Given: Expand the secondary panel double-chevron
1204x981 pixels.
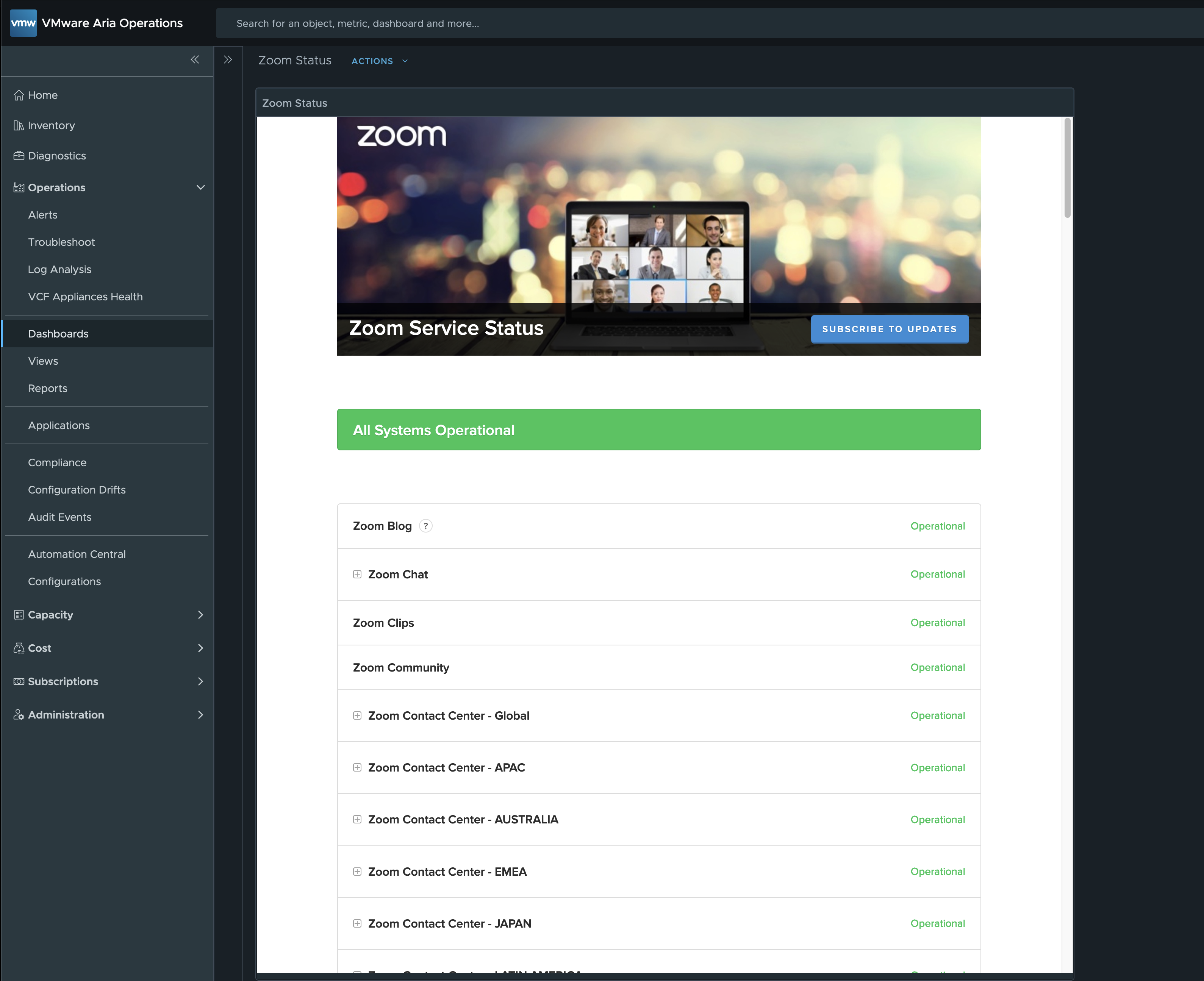Looking at the screenshot, I should [x=228, y=59].
